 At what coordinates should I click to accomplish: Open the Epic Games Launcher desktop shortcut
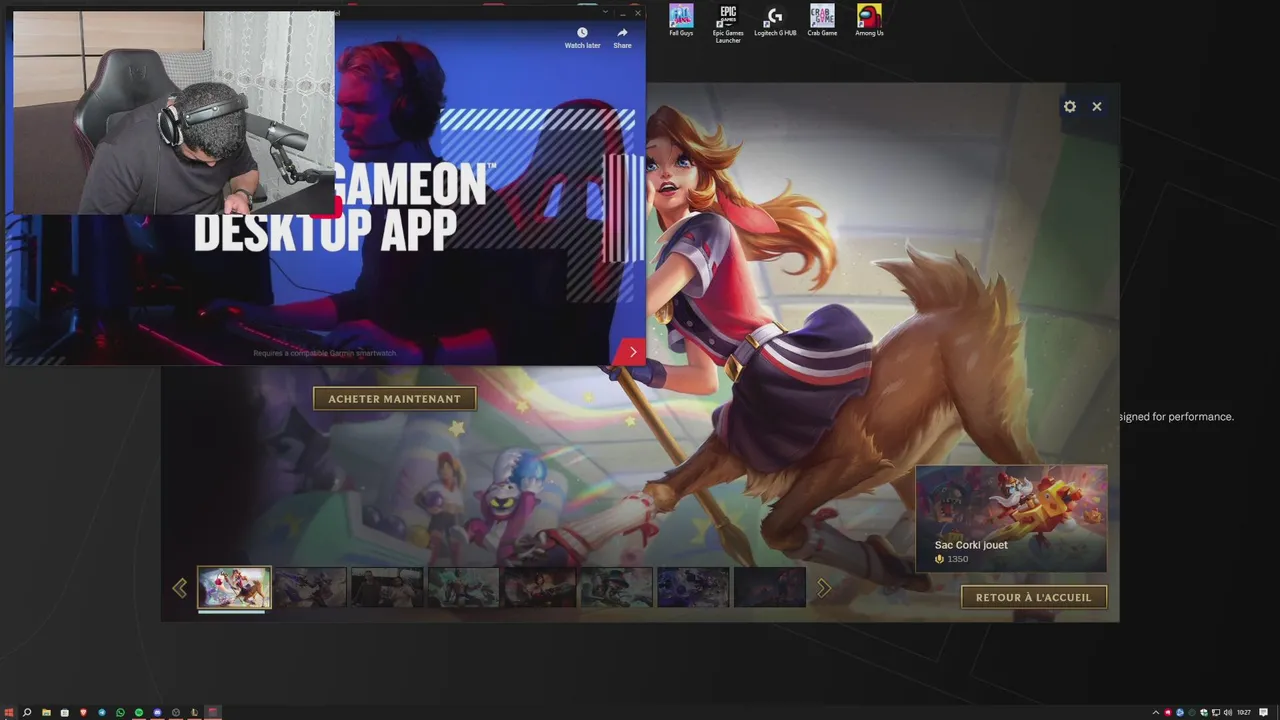click(728, 24)
